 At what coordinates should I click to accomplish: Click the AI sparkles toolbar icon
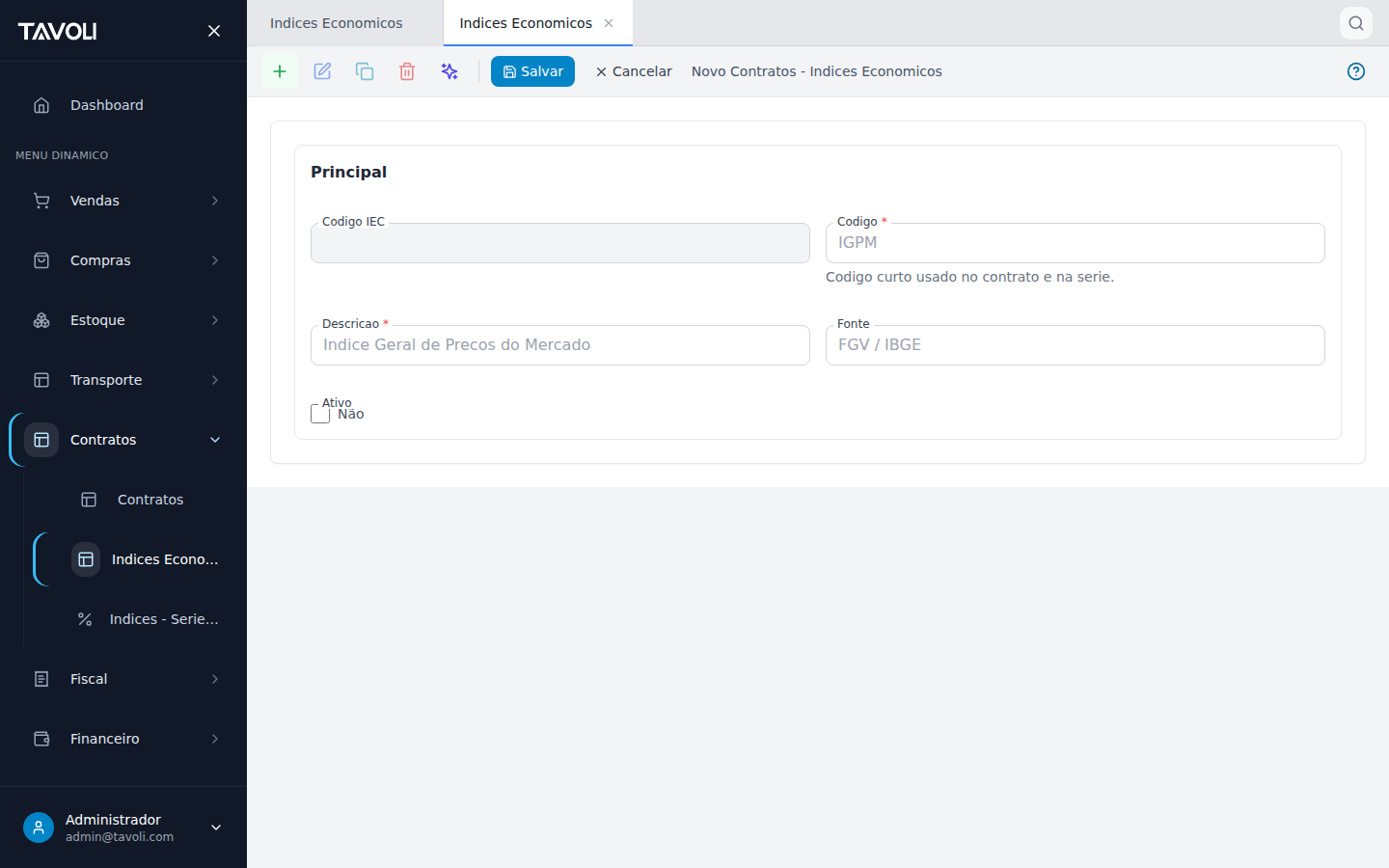449,71
